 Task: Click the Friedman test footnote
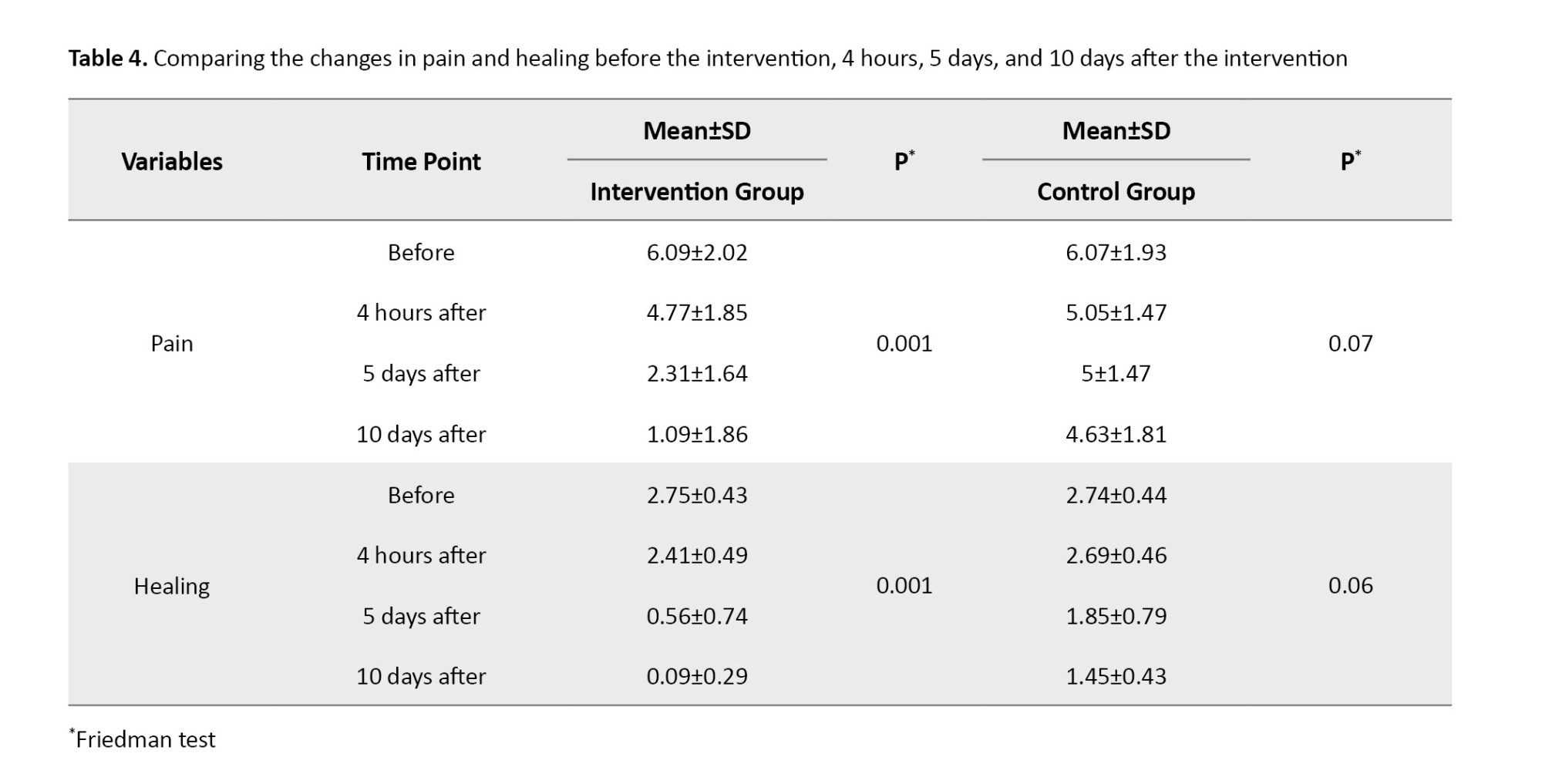pos(144,739)
